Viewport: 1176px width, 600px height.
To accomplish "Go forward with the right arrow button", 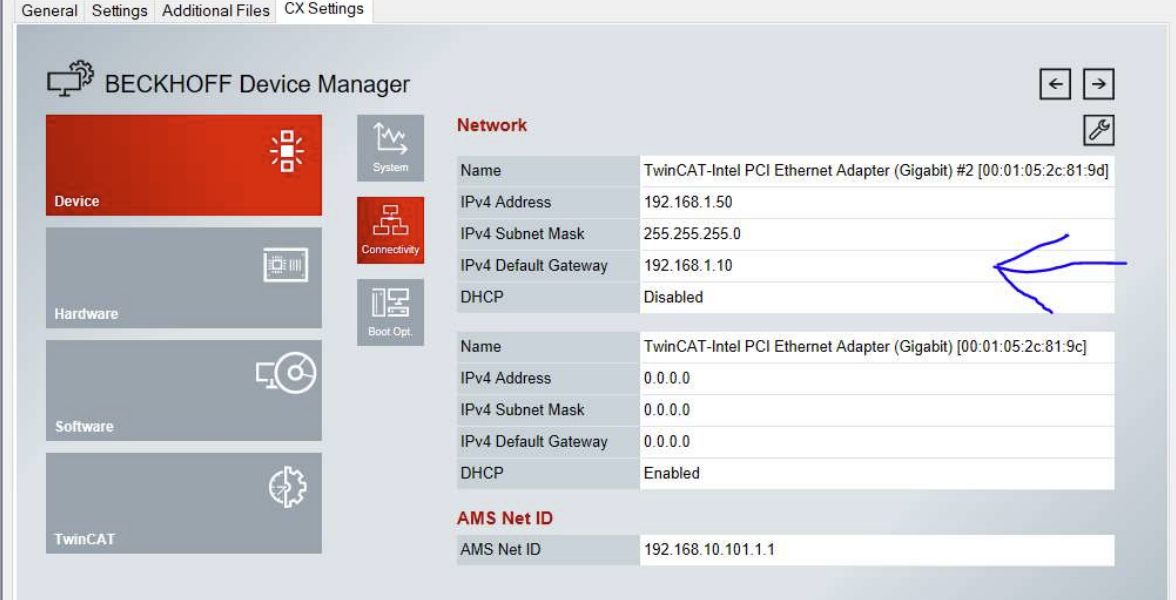I will 1099,84.
